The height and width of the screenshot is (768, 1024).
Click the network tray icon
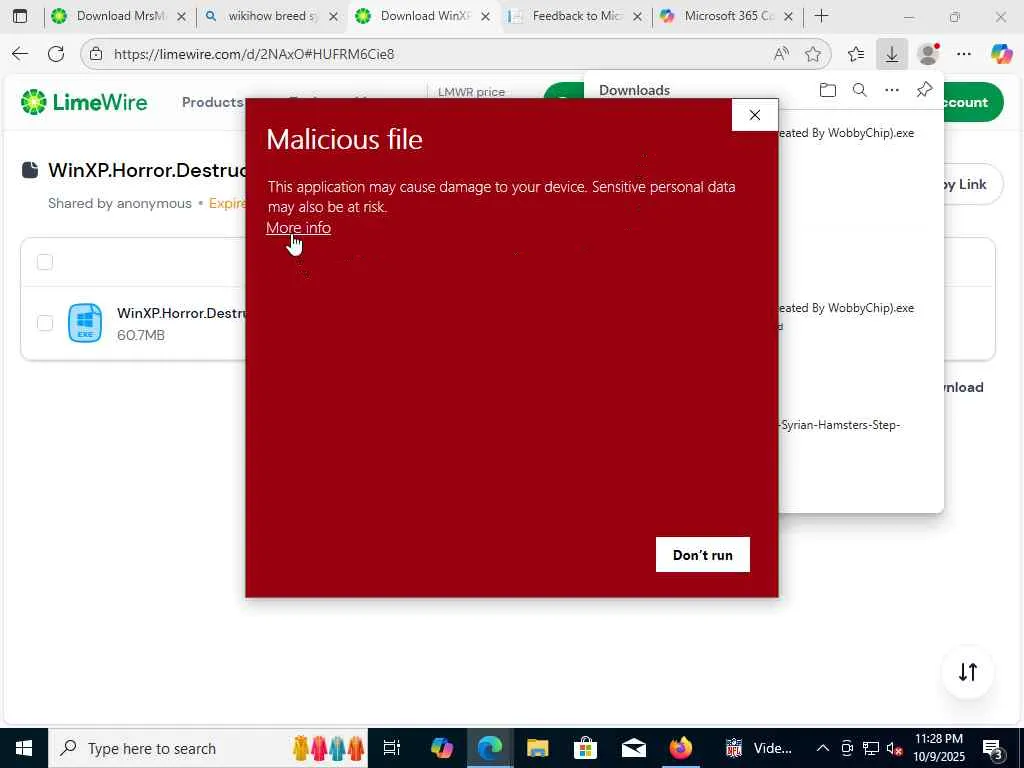[871, 748]
